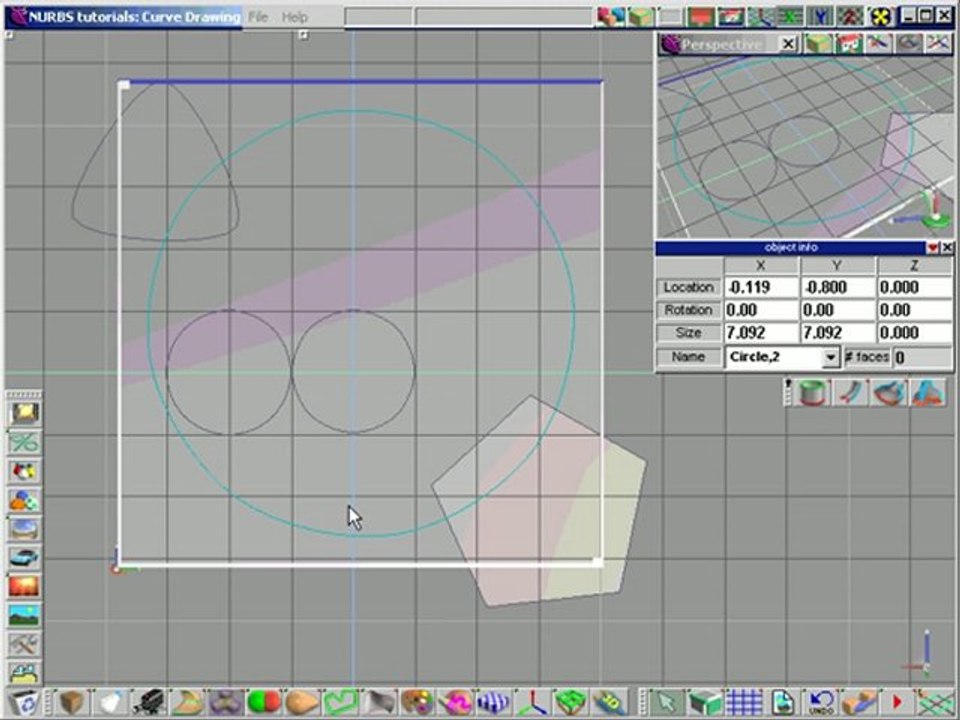Click the green X grid icon in title bar
The height and width of the screenshot is (720, 960).
[790, 17]
